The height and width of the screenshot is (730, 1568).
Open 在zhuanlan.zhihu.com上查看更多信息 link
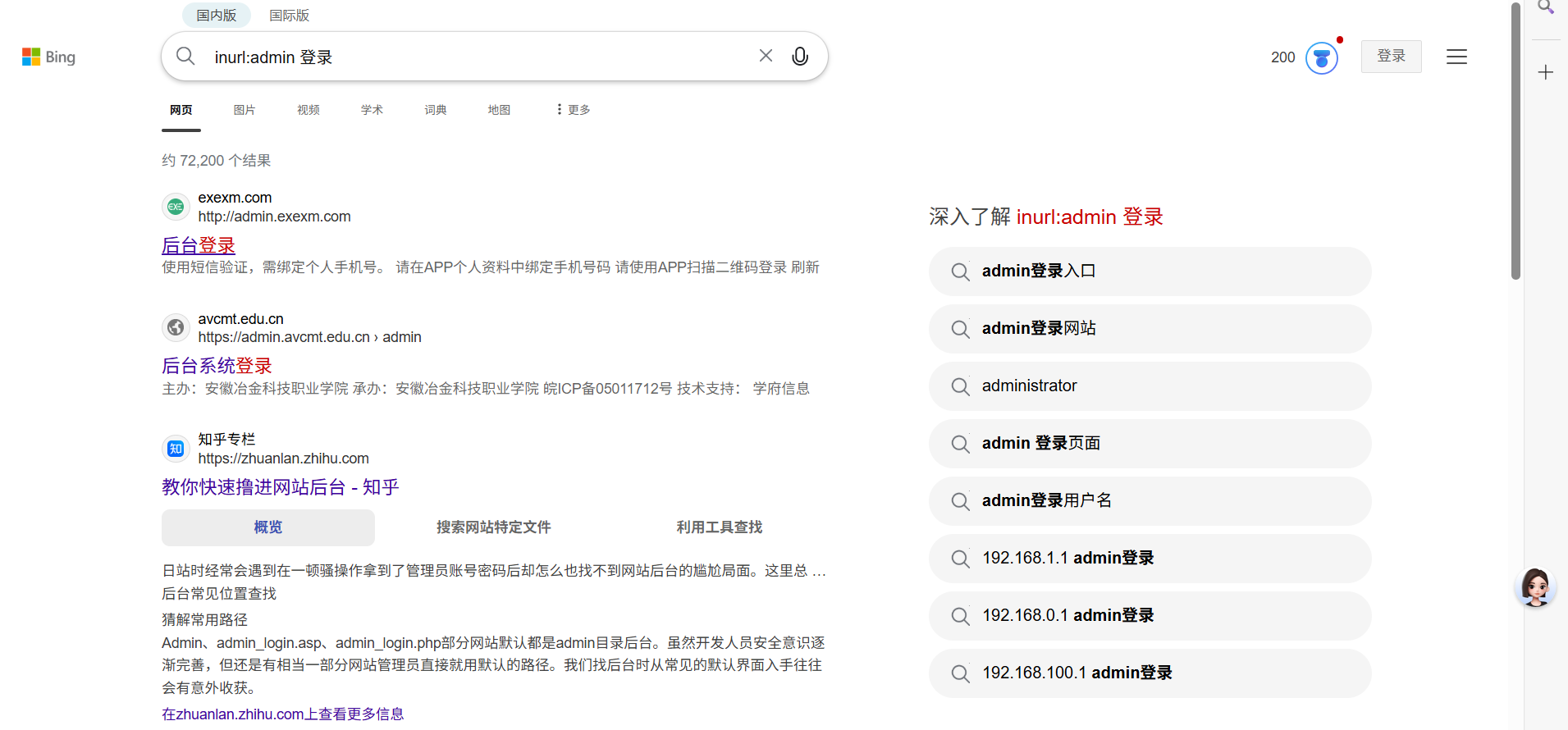(283, 714)
